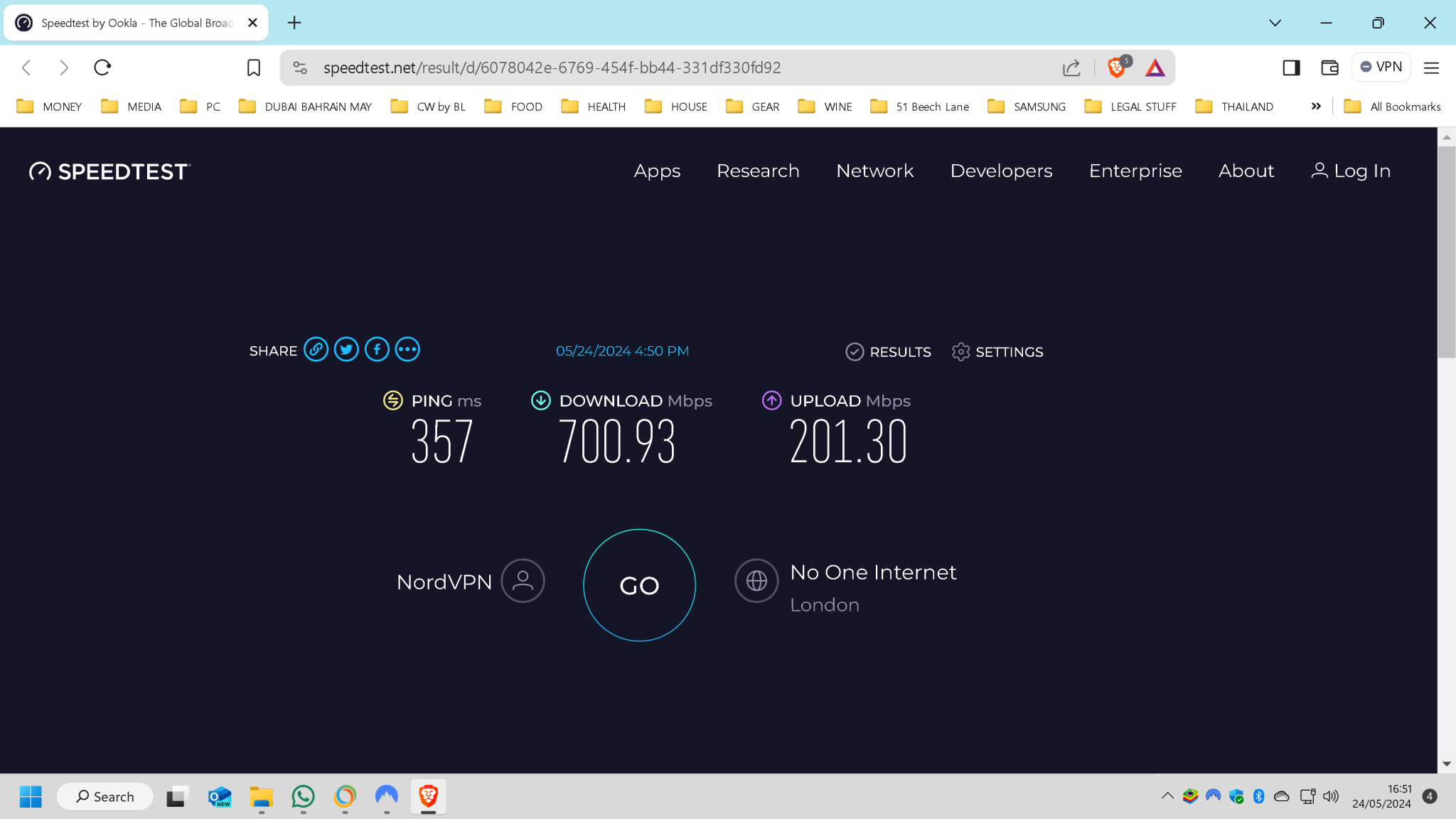Click the Speedtest logo

pos(110,171)
